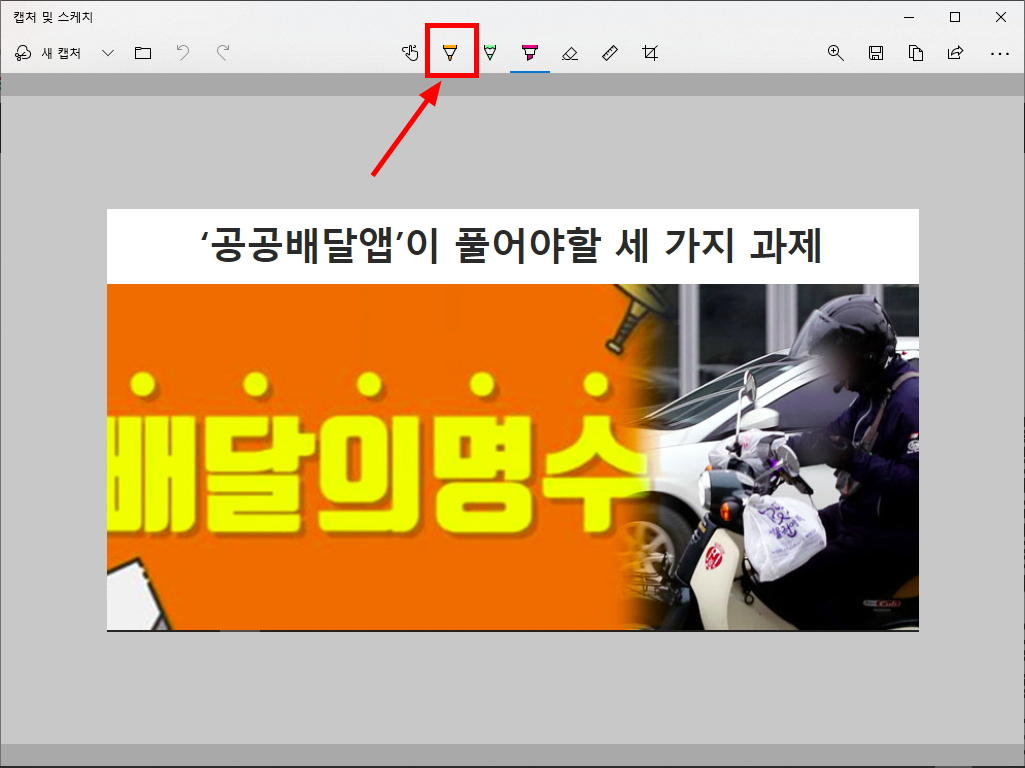
Task: Save the capture with the disk icon
Action: (x=876, y=53)
